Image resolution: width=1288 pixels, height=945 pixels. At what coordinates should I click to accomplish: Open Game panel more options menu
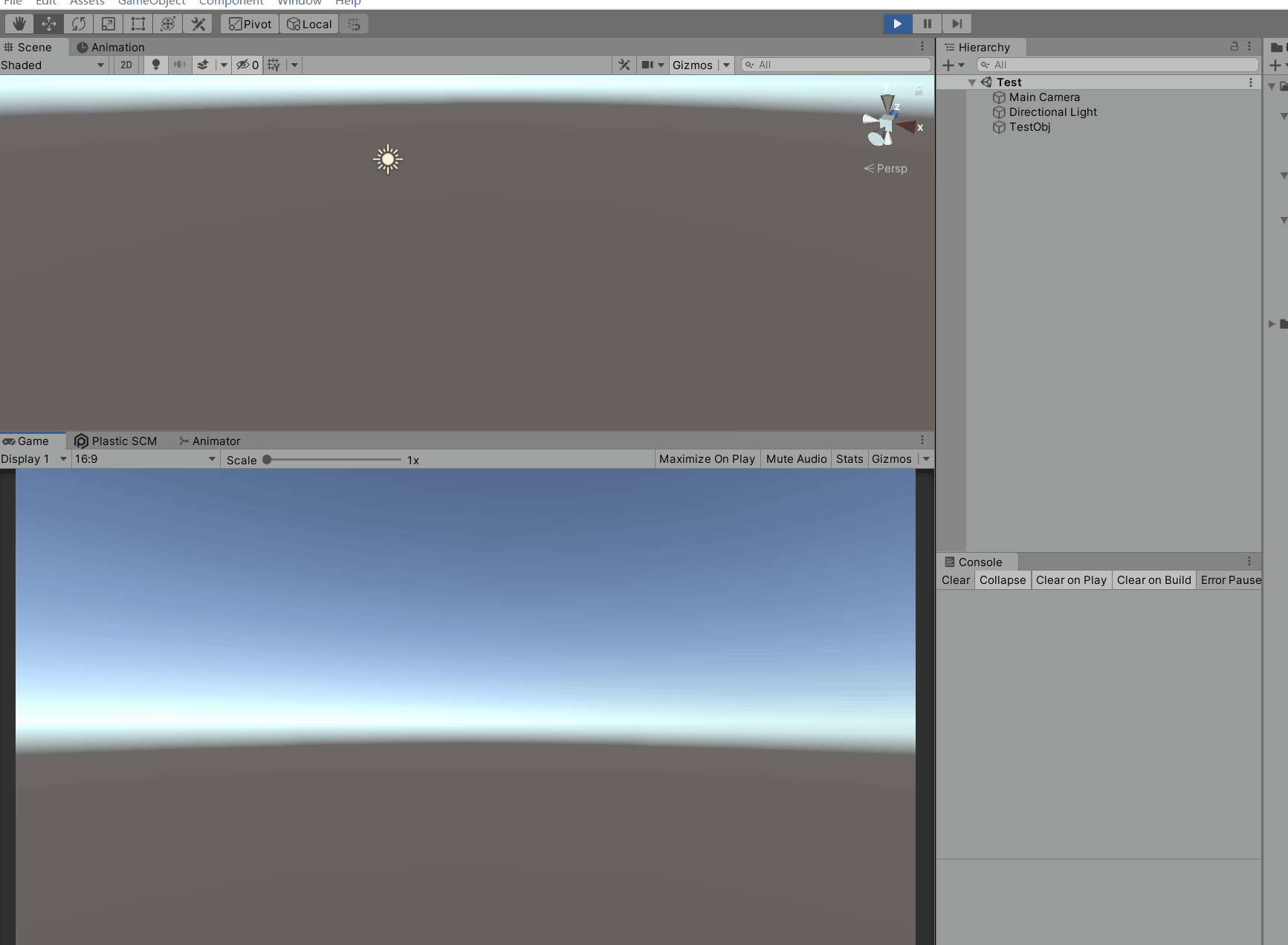922,441
